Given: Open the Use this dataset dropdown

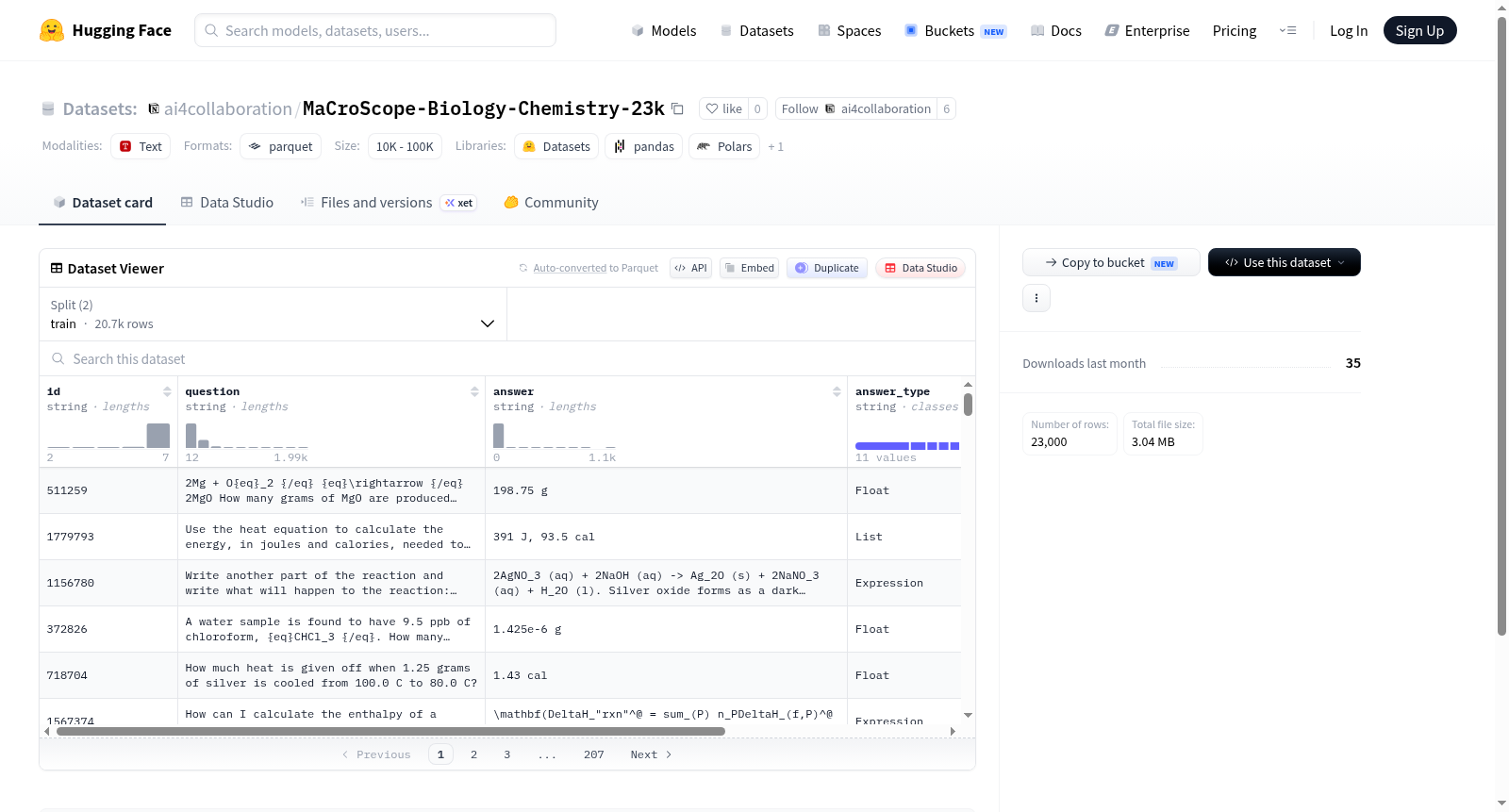Looking at the screenshot, I should (x=1285, y=262).
